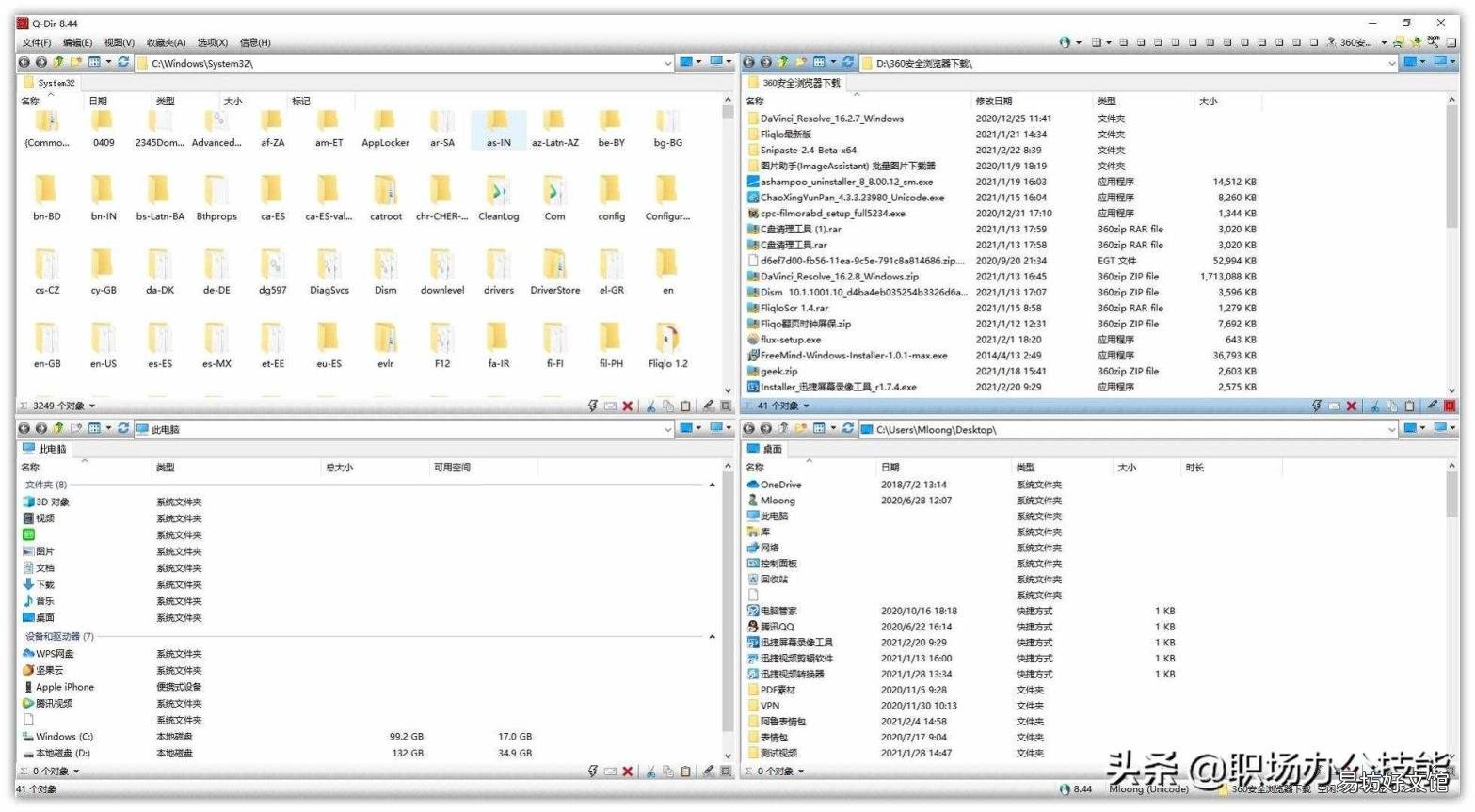Go back in the 此电脑 pane

pyautogui.click(x=24, y=428)
